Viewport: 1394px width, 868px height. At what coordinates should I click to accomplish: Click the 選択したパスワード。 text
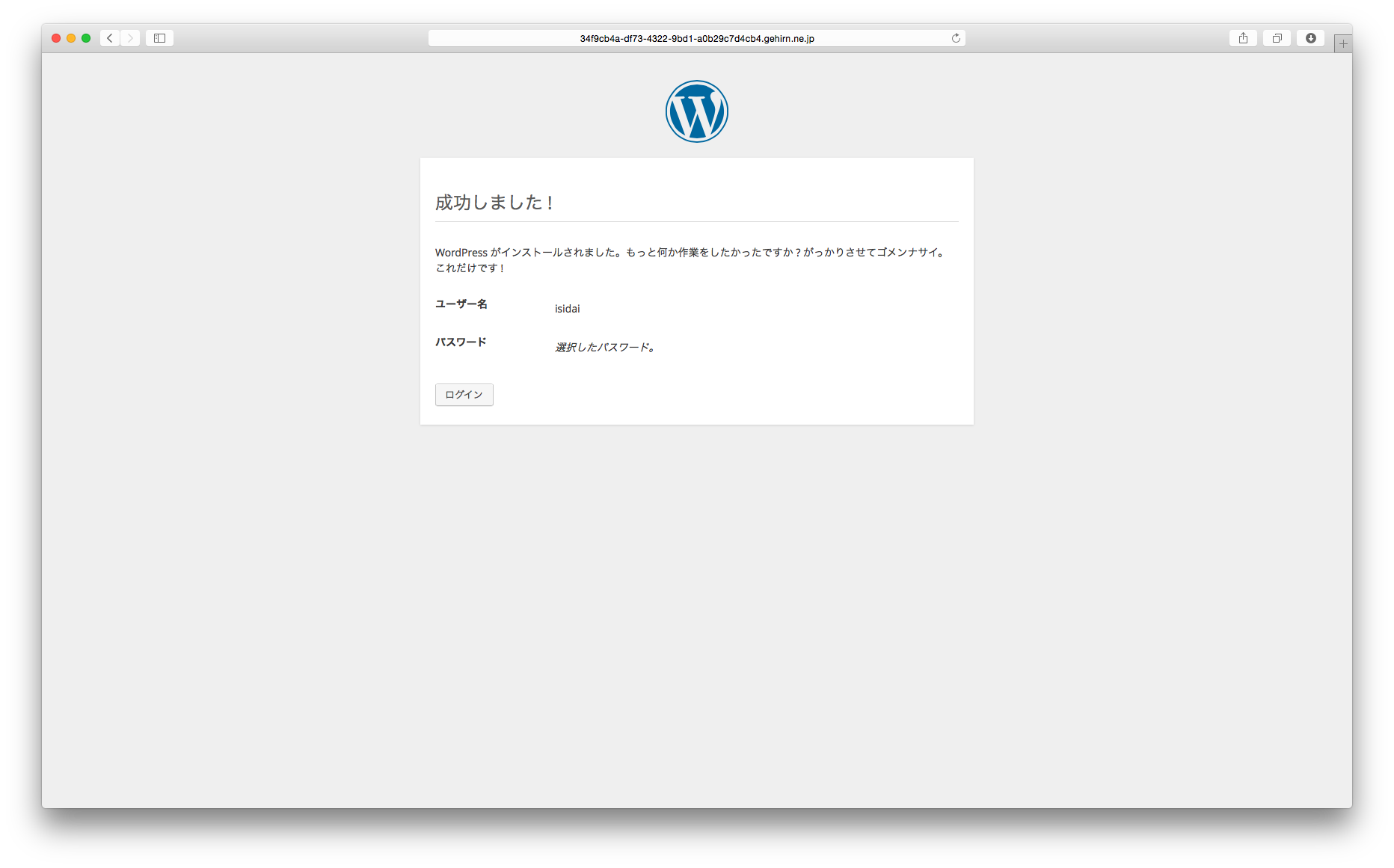click(x=605, y=348)
